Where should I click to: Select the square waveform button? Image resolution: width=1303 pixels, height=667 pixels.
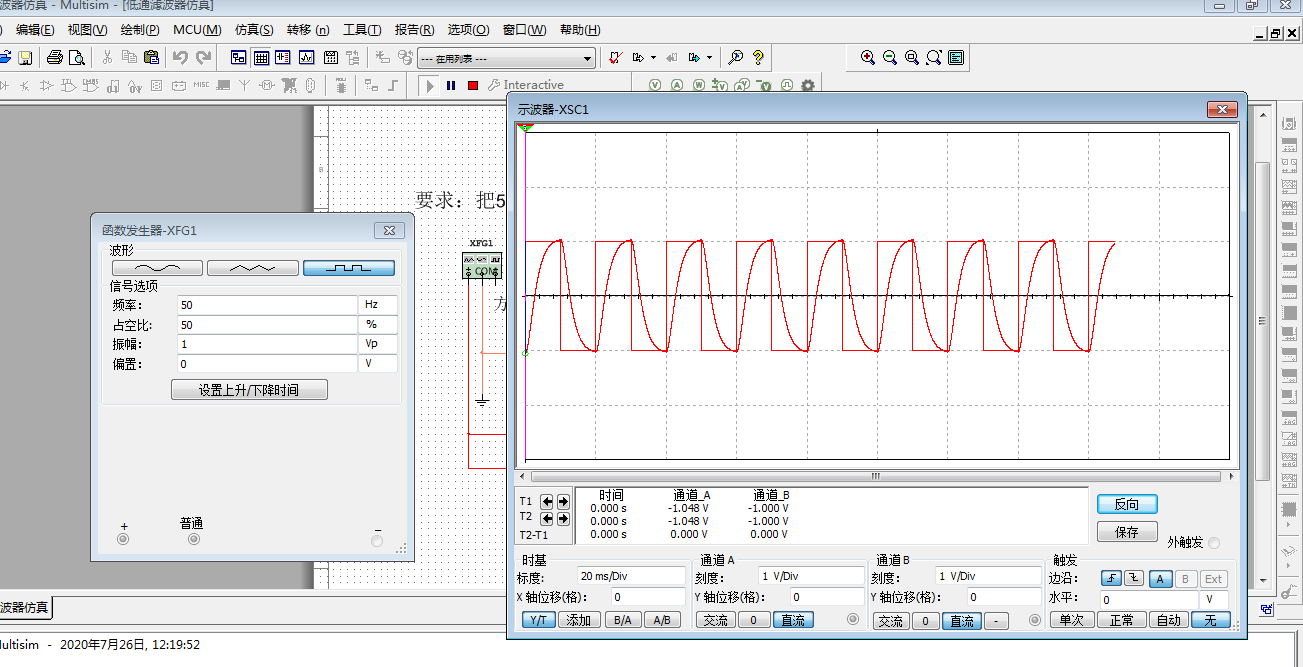349,268
